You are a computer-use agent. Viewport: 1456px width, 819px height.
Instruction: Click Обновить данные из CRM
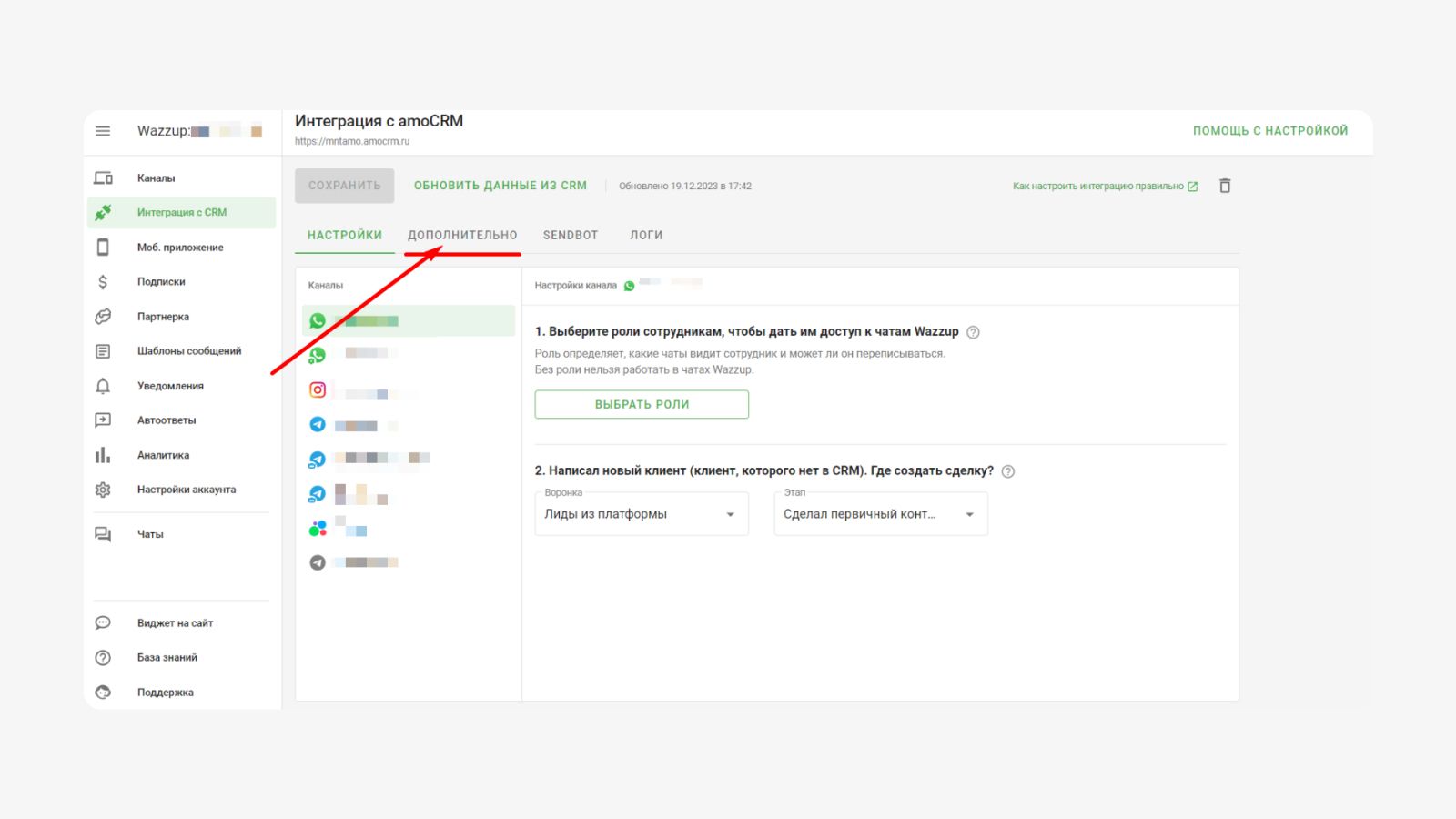[500, 186]
